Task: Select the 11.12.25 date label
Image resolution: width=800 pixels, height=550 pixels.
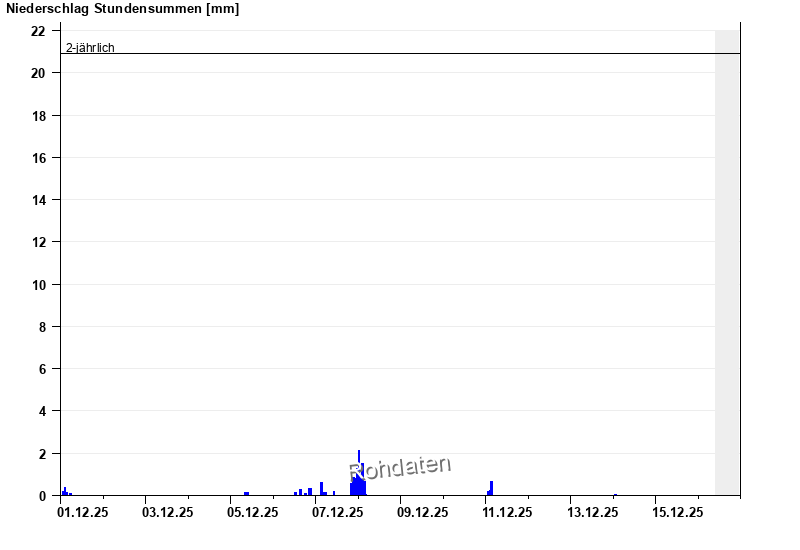Action: pyautogui.click(x=507, y=513)
